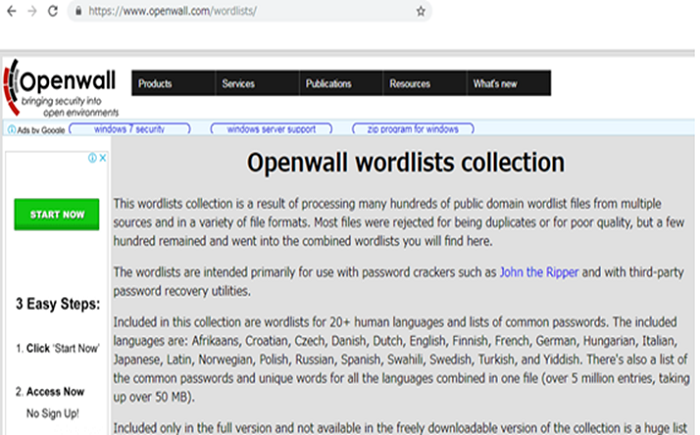Open the Products menu

point(173,83)
